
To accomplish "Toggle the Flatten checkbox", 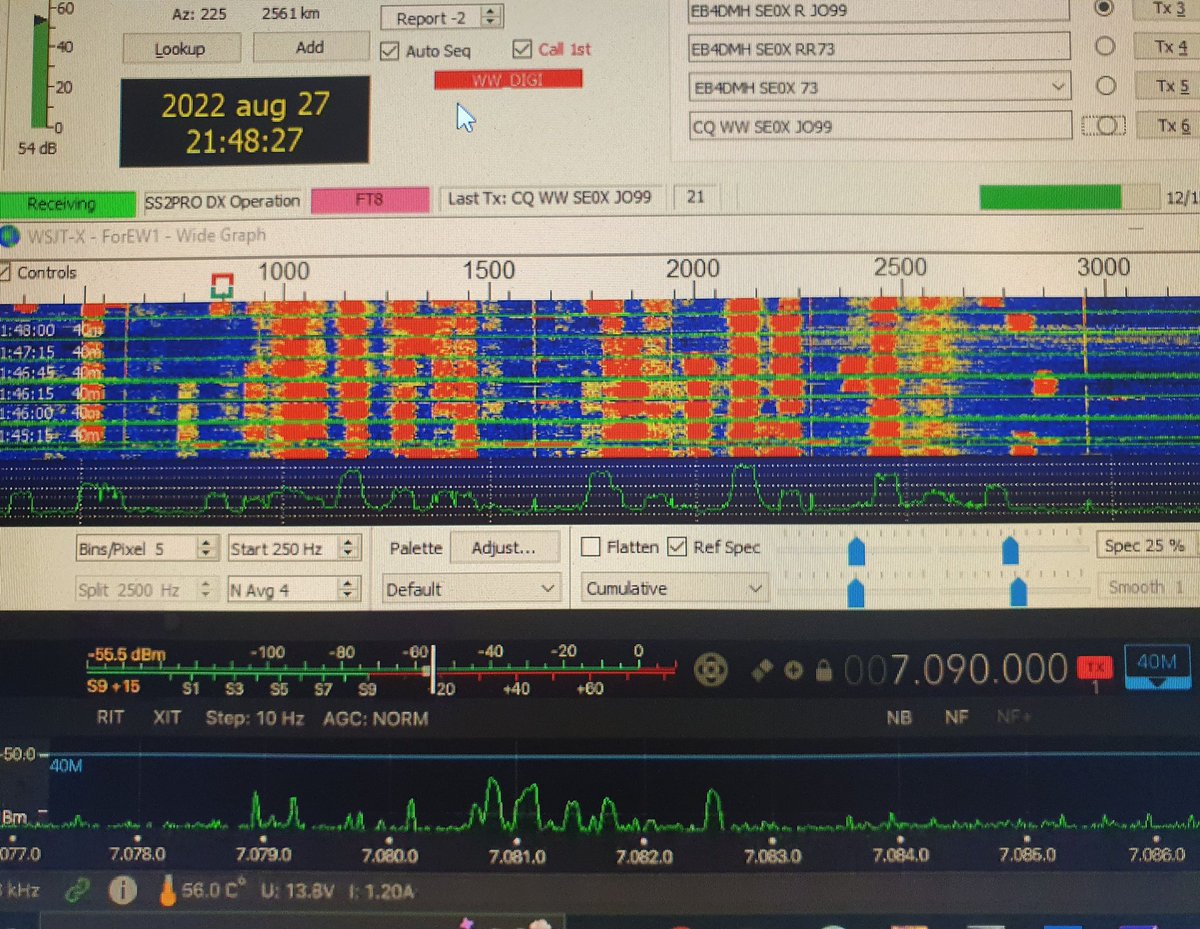I will point(590,547).
